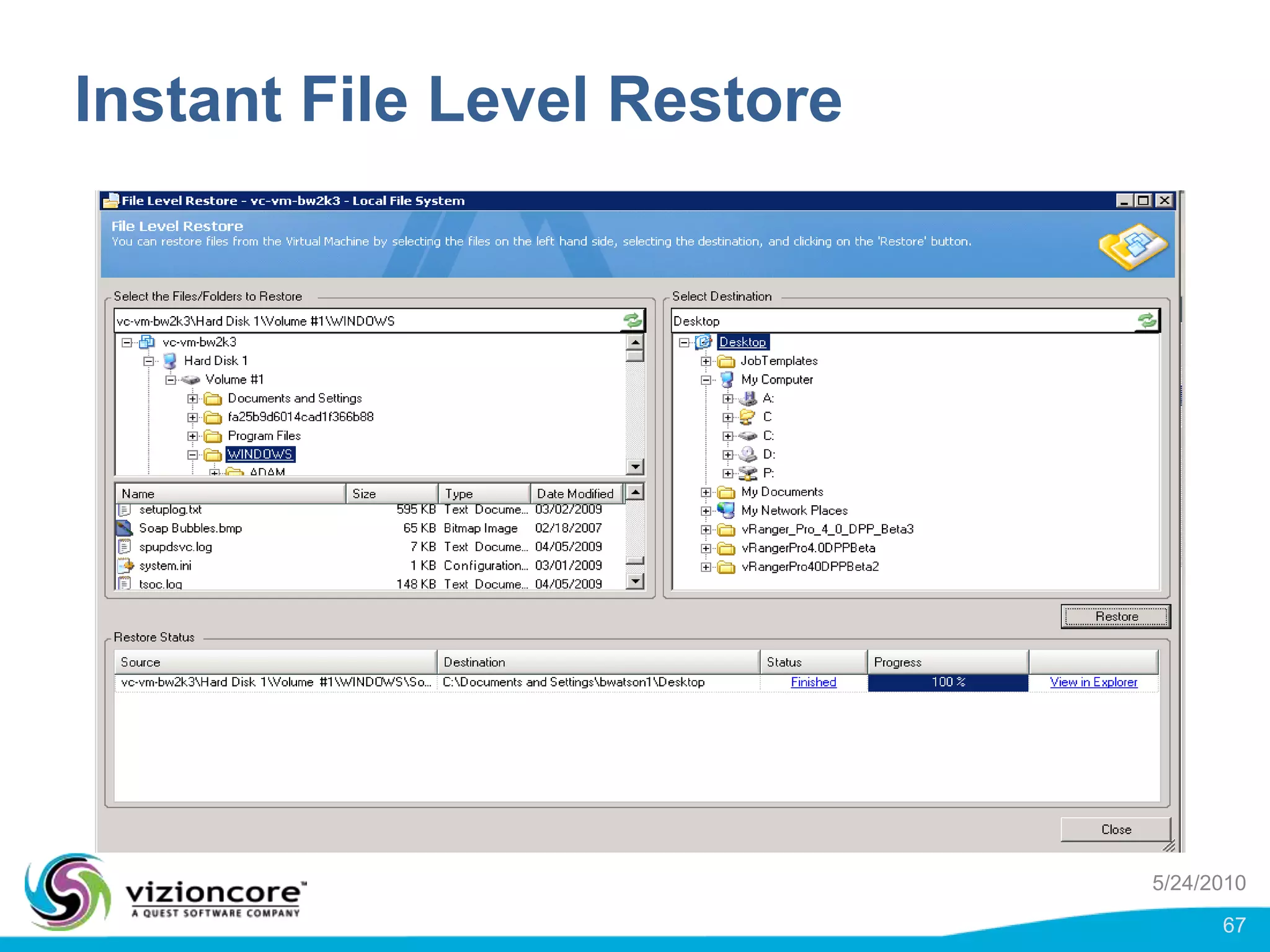The image size is (1270, 952).
Task: Click the fa25b9d6014cad1f366b88 folder icon
Action: (x=213, y=417)
